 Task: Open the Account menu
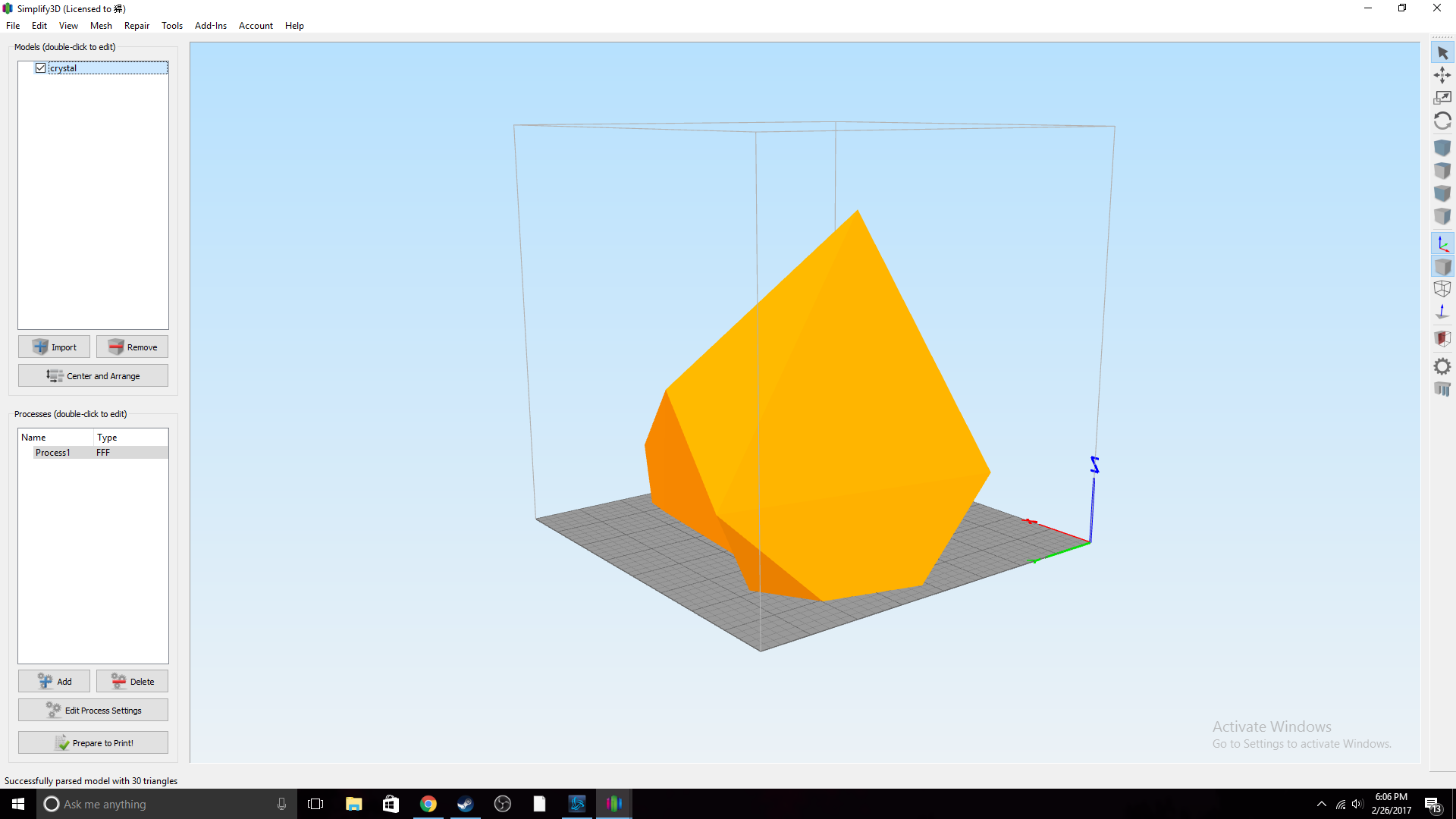256,26
